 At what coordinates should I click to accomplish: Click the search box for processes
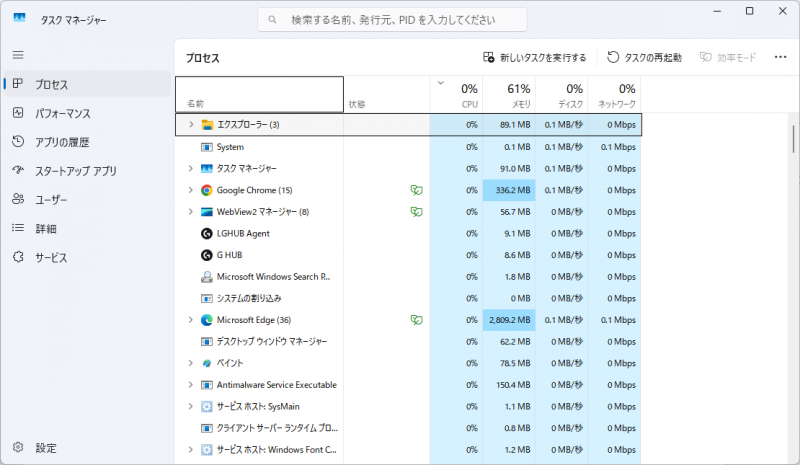point(392,20)
